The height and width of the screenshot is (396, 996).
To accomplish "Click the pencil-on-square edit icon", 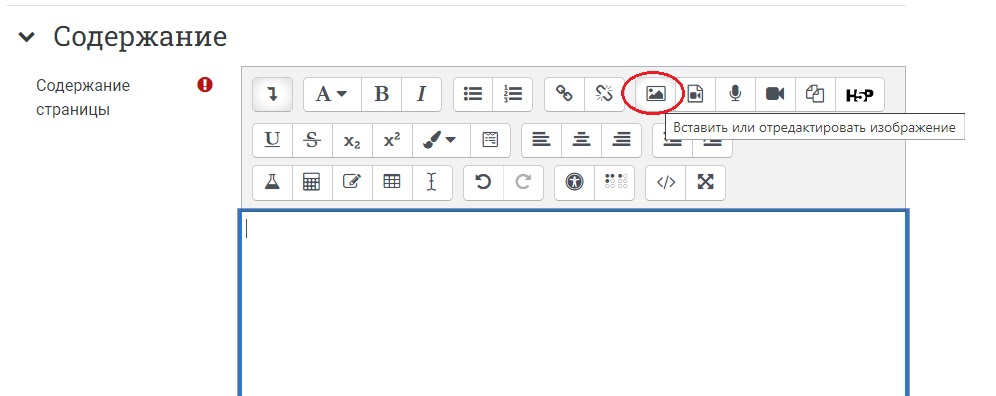I will point(353,182).
